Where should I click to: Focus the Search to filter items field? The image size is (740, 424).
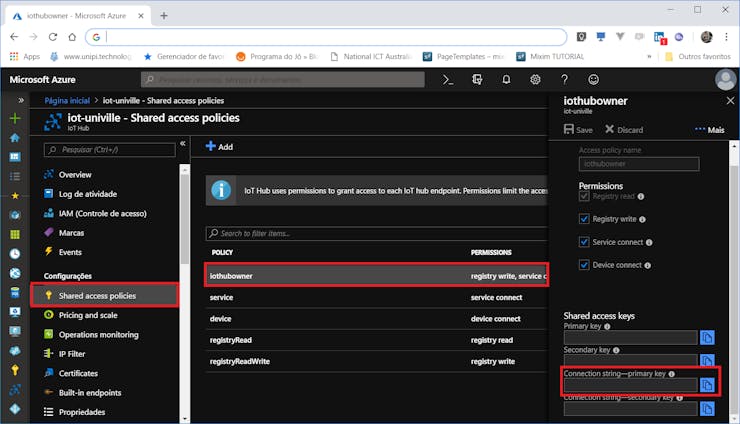coord(376,233)
